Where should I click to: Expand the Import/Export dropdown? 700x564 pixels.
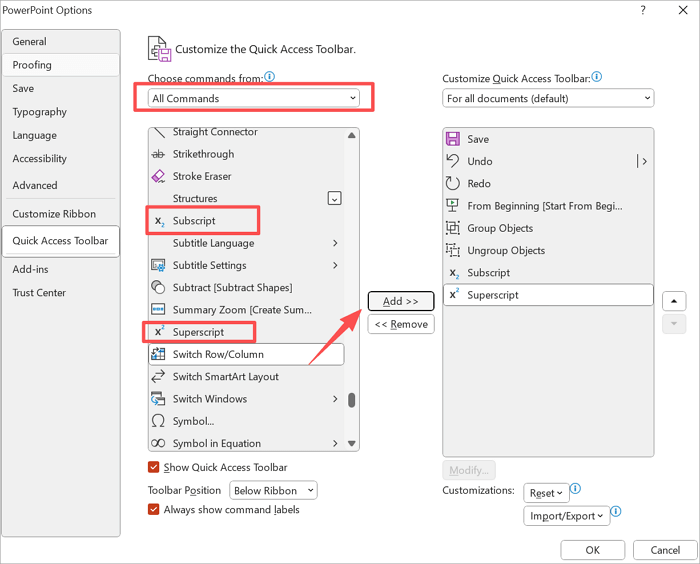tap(565, 516)
